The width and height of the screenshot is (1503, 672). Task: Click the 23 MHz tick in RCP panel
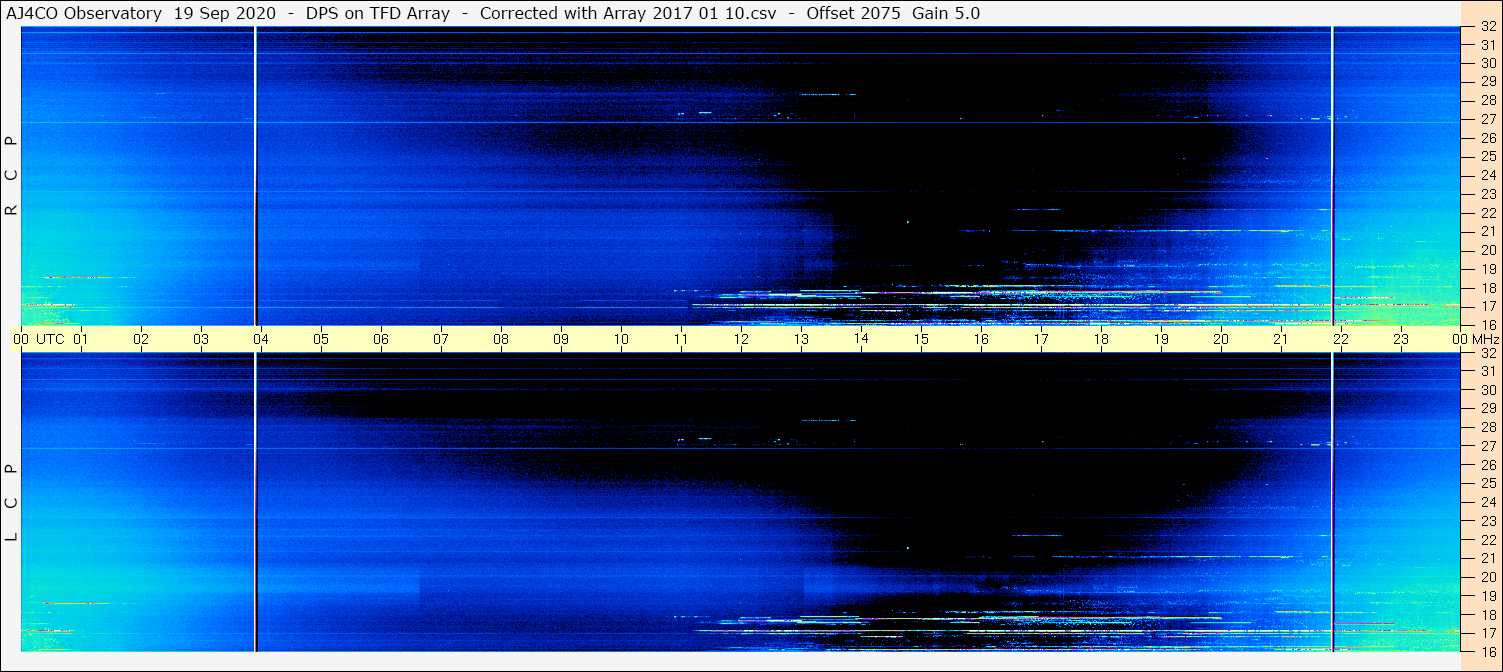(1488, 194)
